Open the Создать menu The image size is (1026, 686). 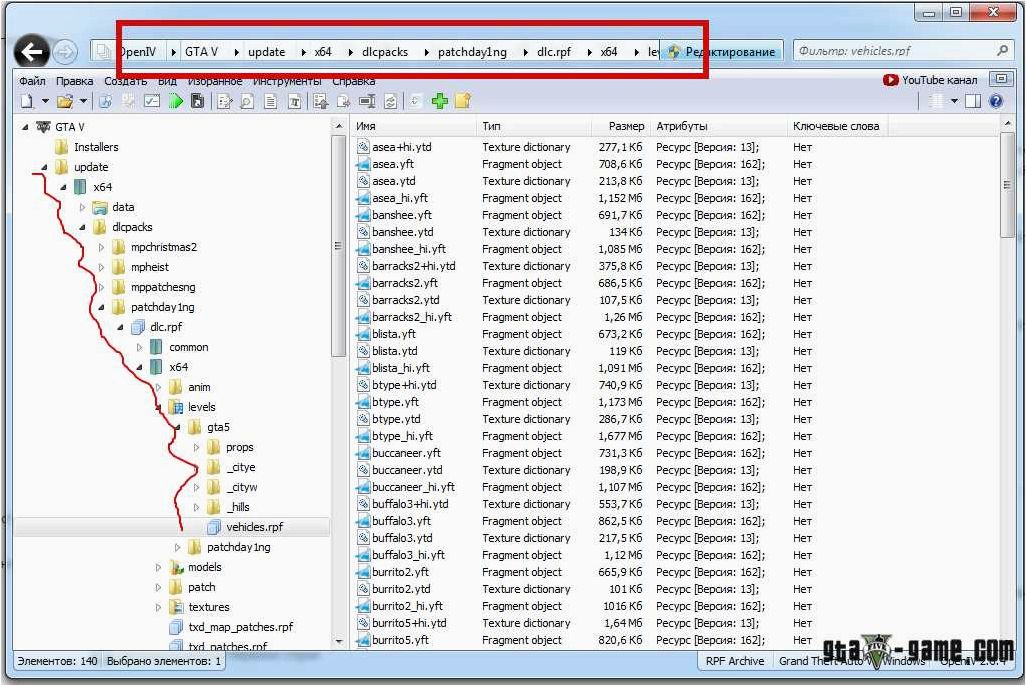coord(125,81)
